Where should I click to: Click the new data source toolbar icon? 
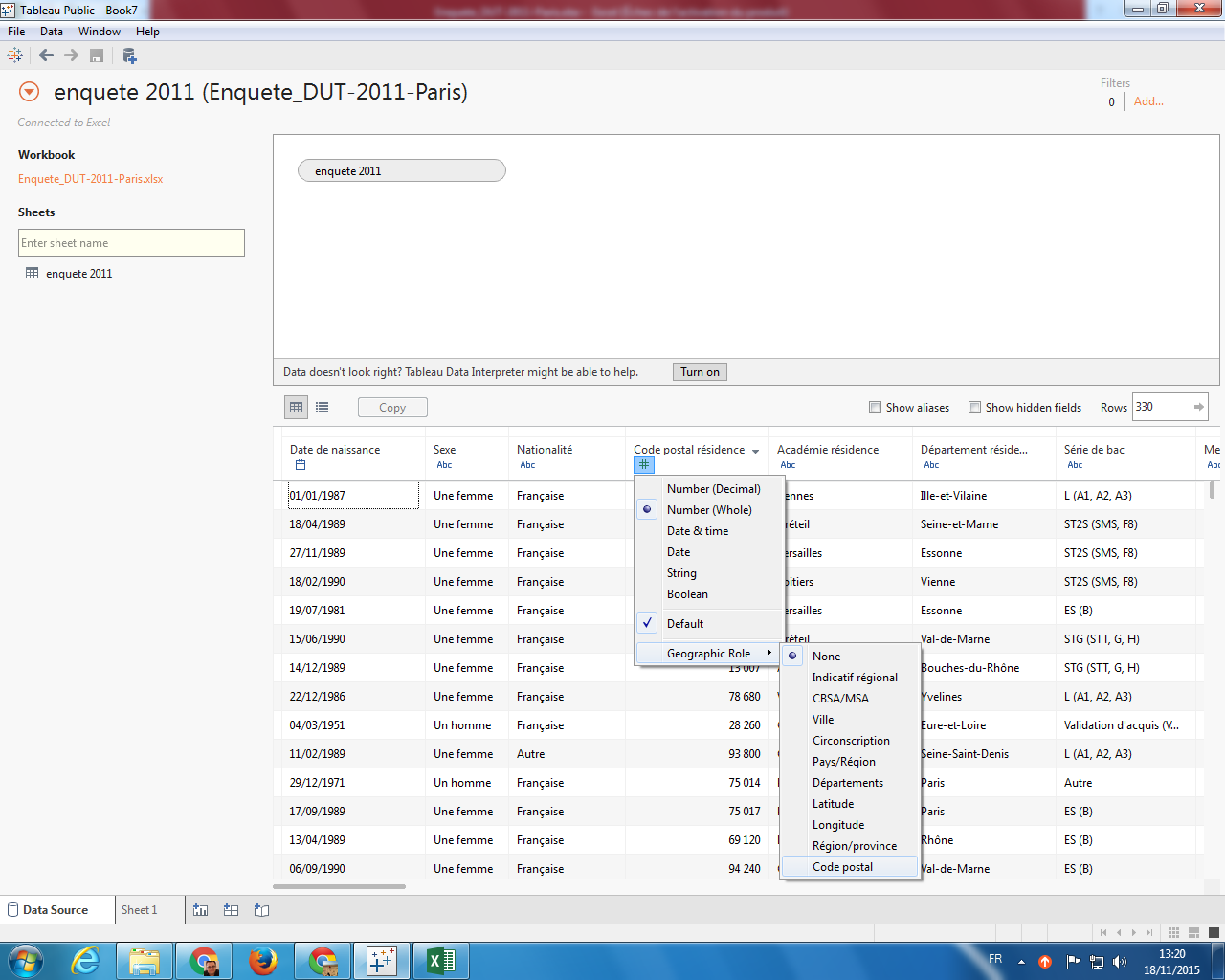(129, 56)
